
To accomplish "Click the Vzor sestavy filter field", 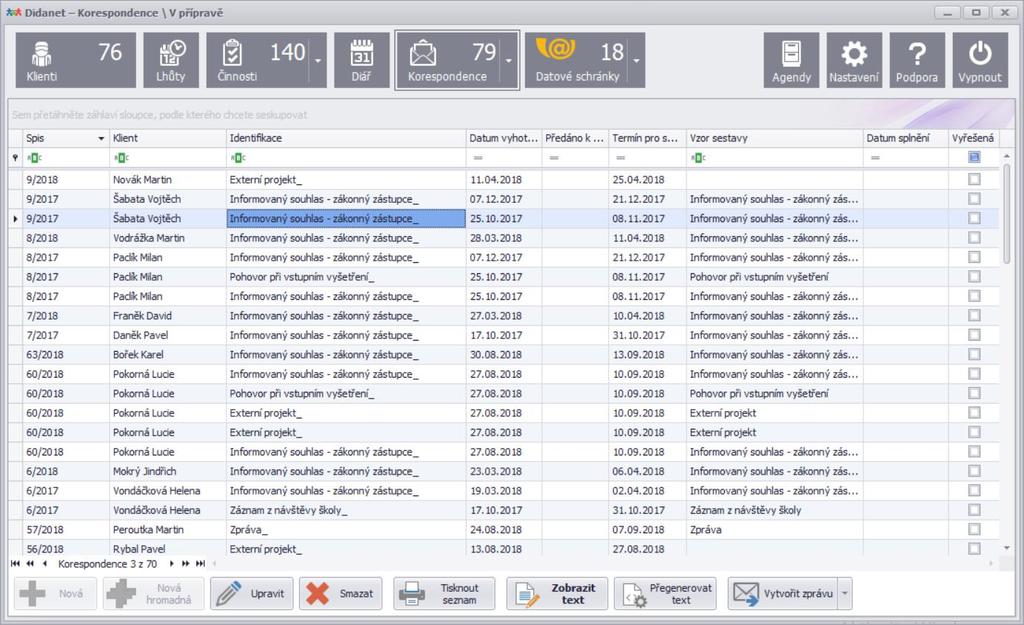I will pos(775,157).
